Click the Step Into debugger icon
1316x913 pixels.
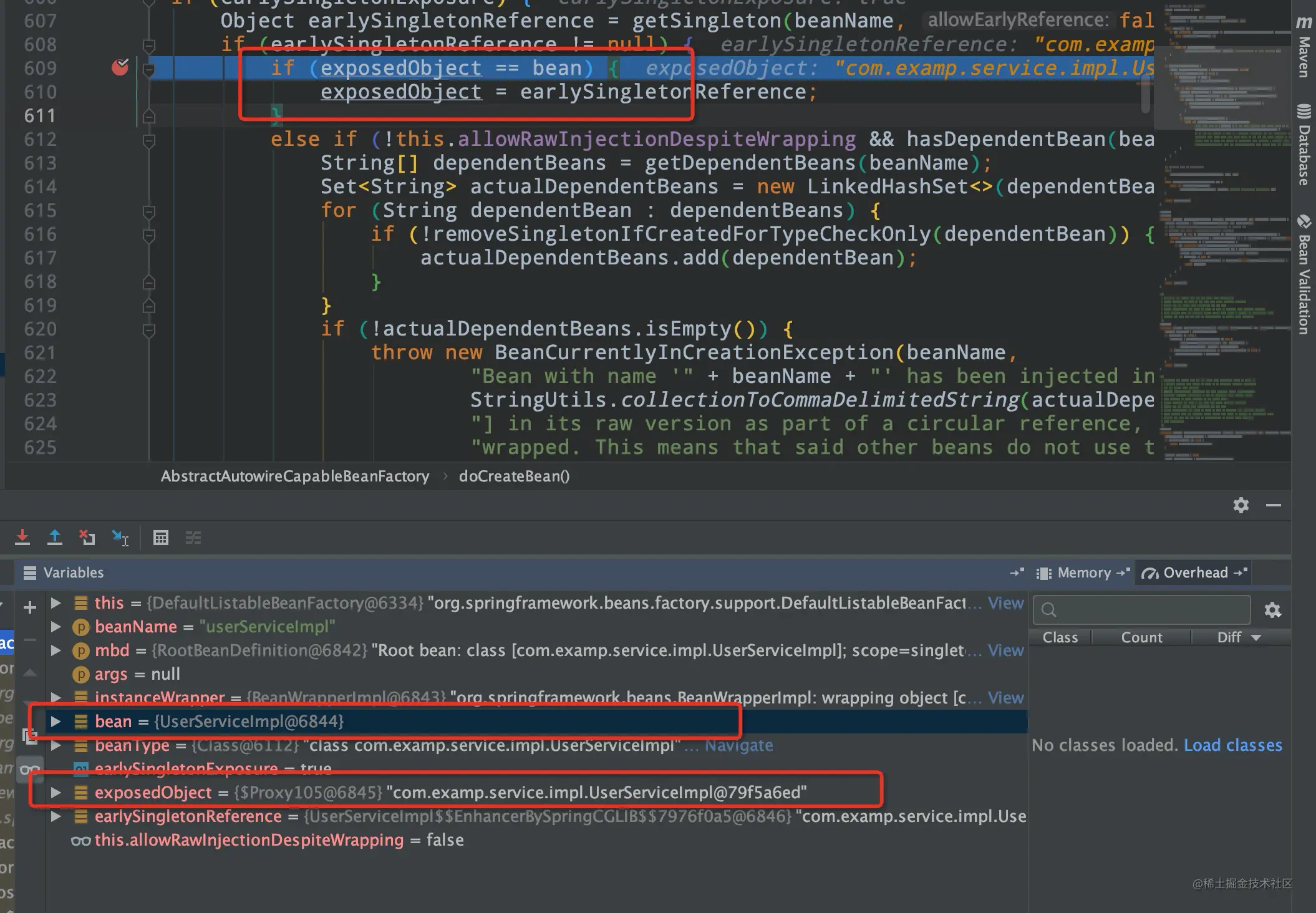point(22,537)
